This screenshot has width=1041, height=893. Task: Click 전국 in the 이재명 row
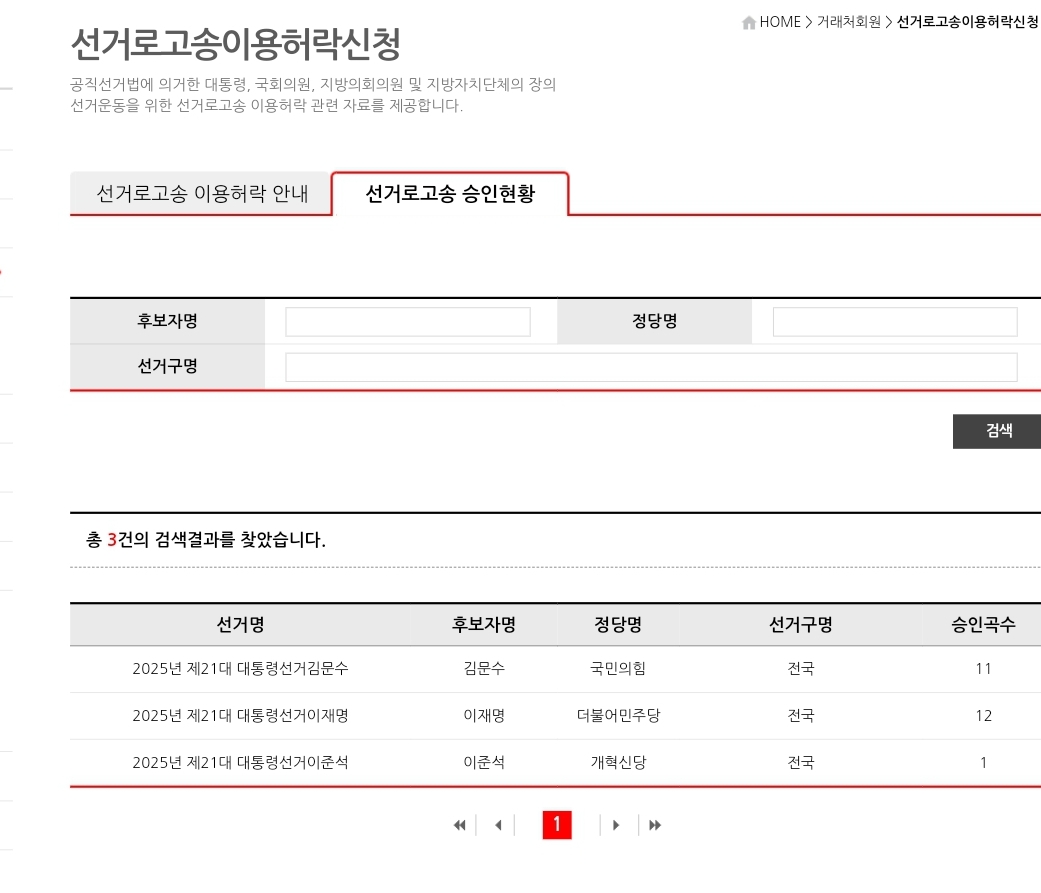[801, 716]
